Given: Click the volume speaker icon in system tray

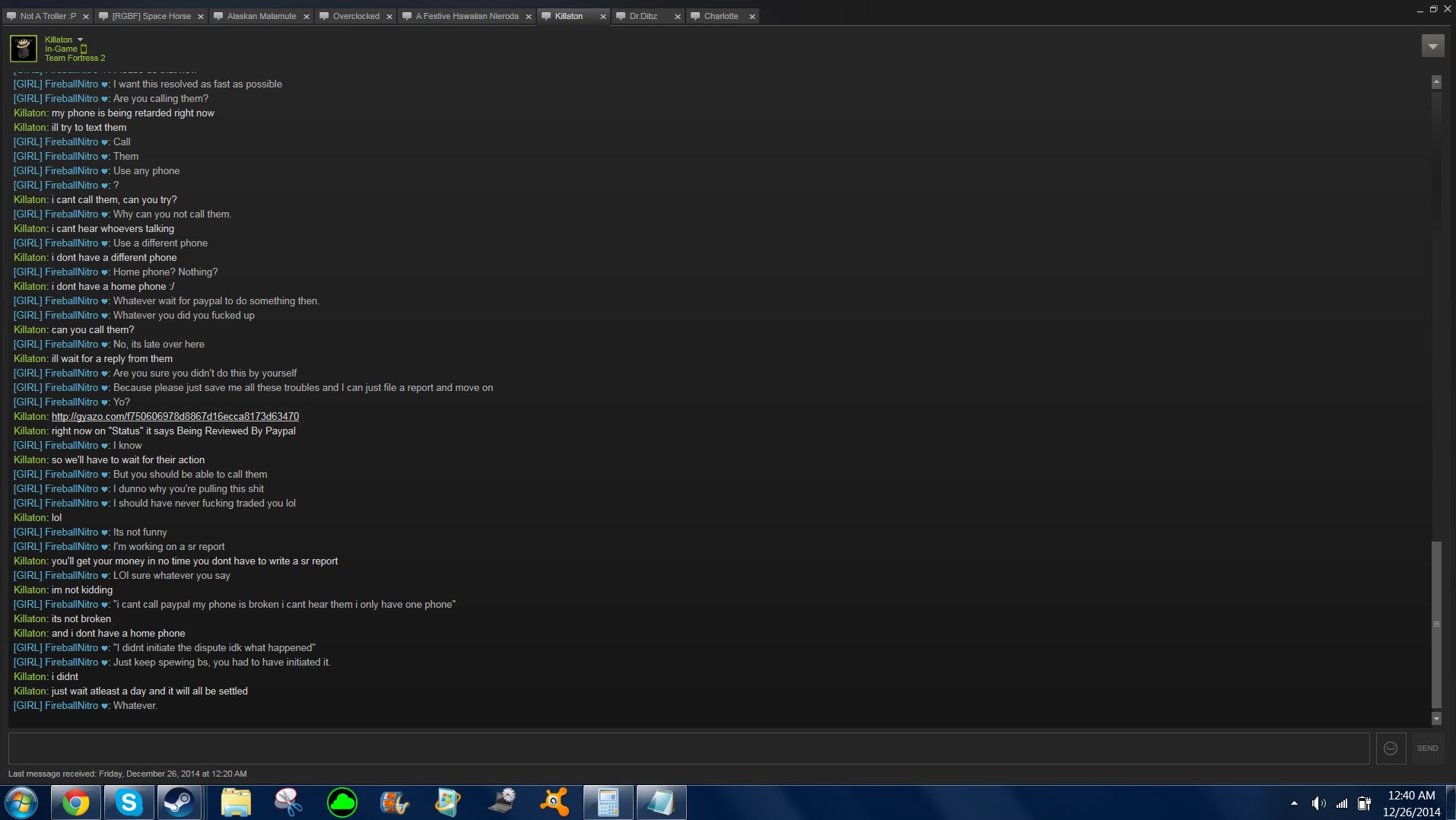Looking at the screenshot, I should (x=1318, y=803).
